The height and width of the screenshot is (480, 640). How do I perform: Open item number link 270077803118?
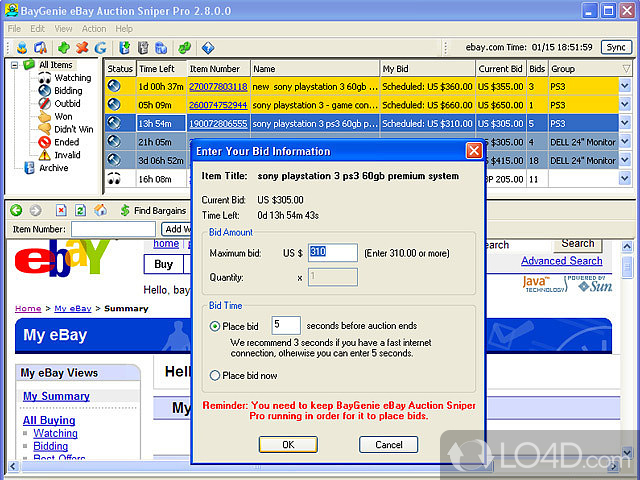pos(218,87)
